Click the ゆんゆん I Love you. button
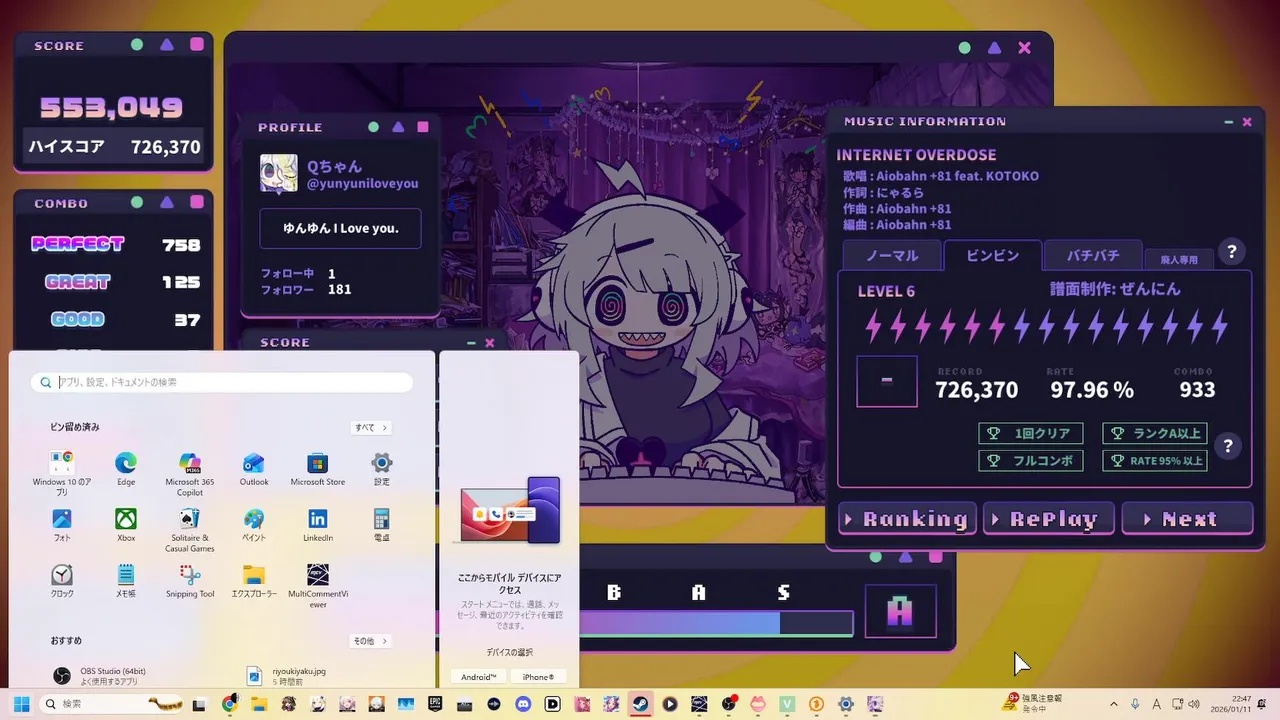This screenshot has height=720, width=1280. [x=340, y=228]
